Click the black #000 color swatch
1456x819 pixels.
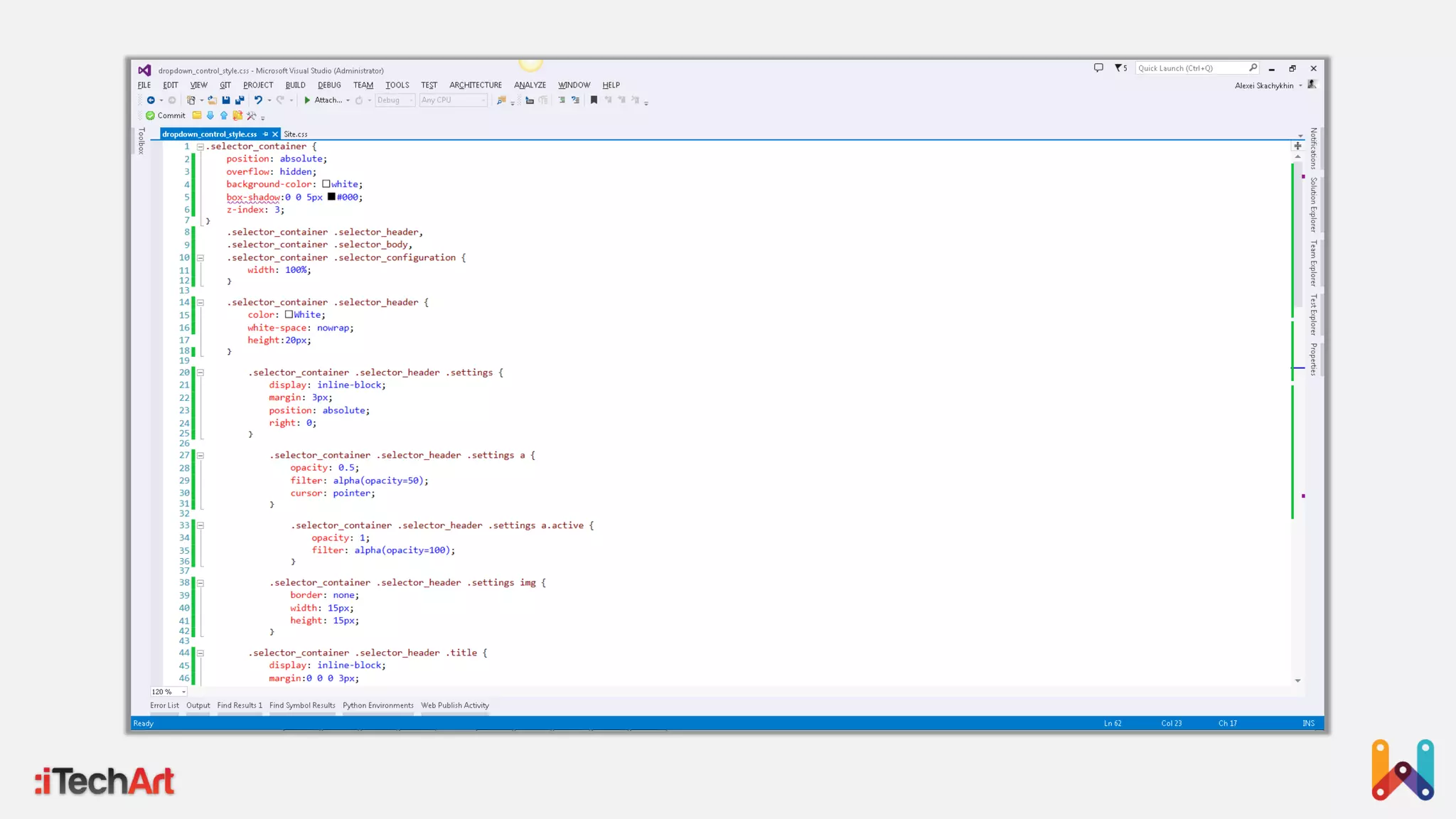tap(331, 197)
